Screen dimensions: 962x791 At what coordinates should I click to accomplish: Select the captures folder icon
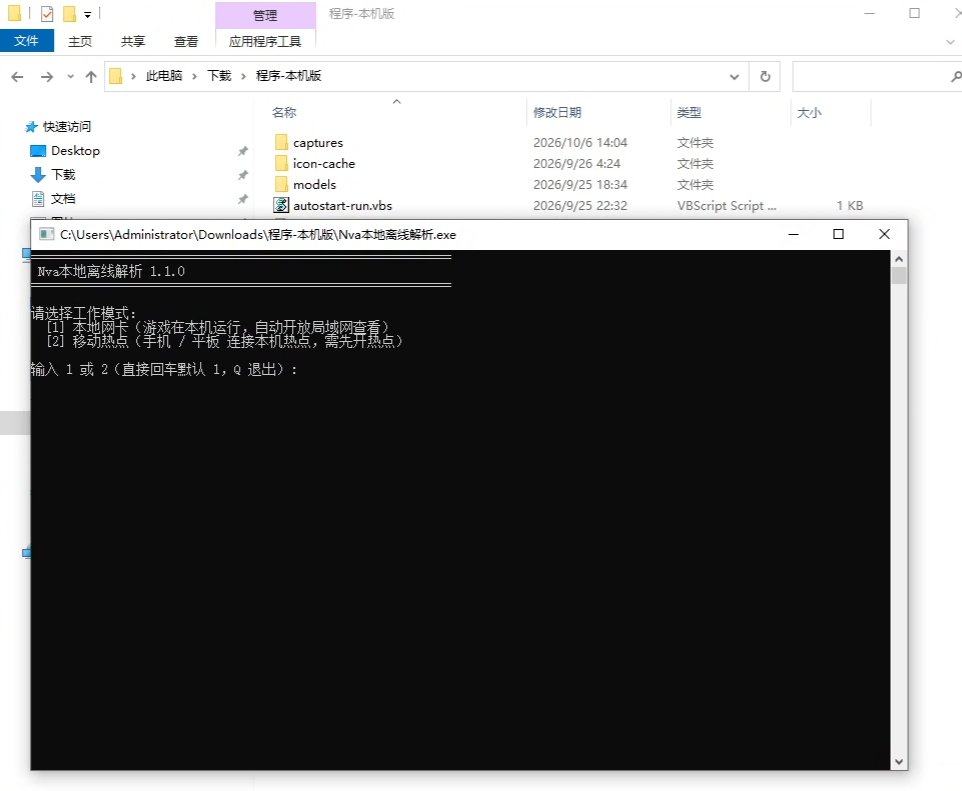(281, 142)
